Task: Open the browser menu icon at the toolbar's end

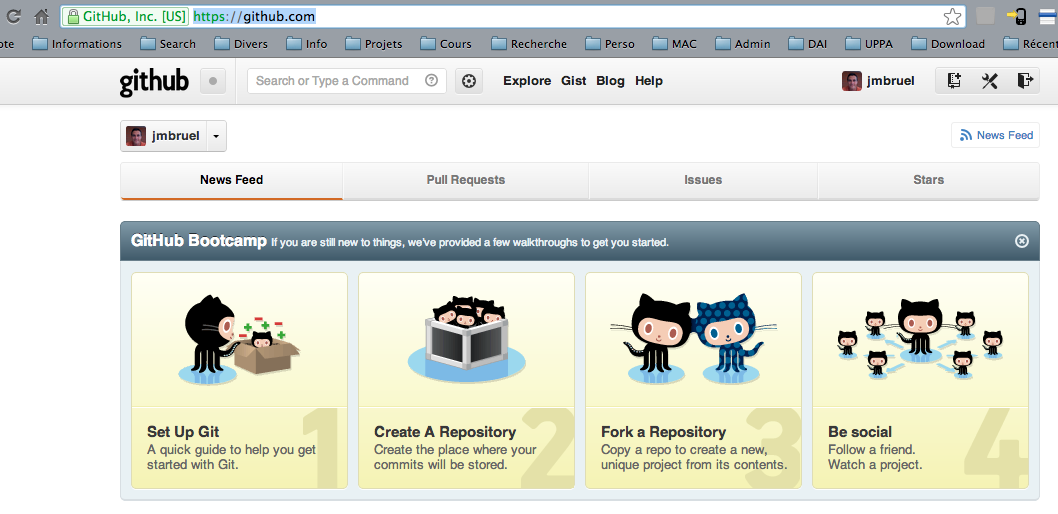Action: tap(1048, 16)
